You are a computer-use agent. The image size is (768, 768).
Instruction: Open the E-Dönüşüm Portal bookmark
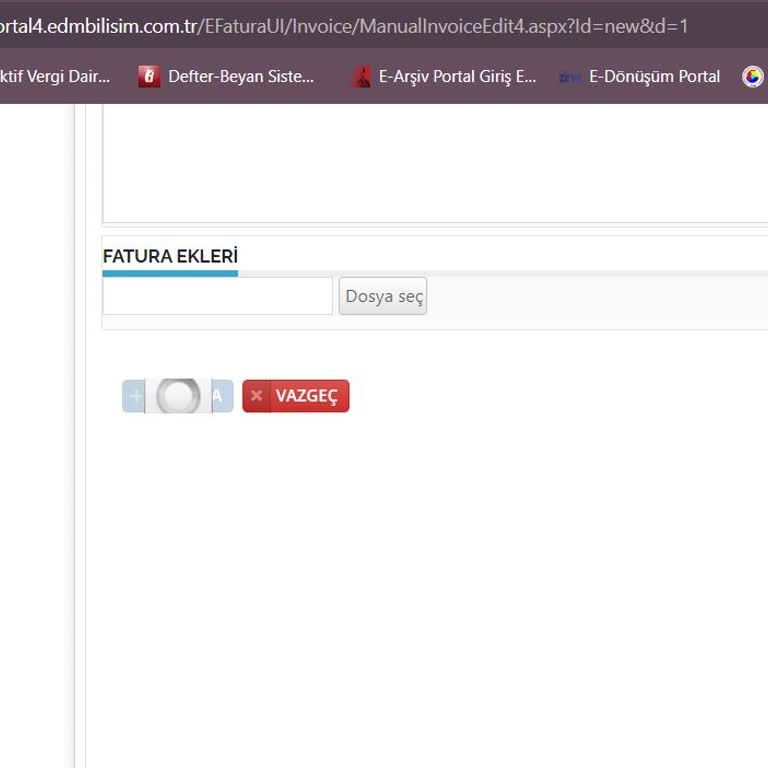(x=640, y=76)
